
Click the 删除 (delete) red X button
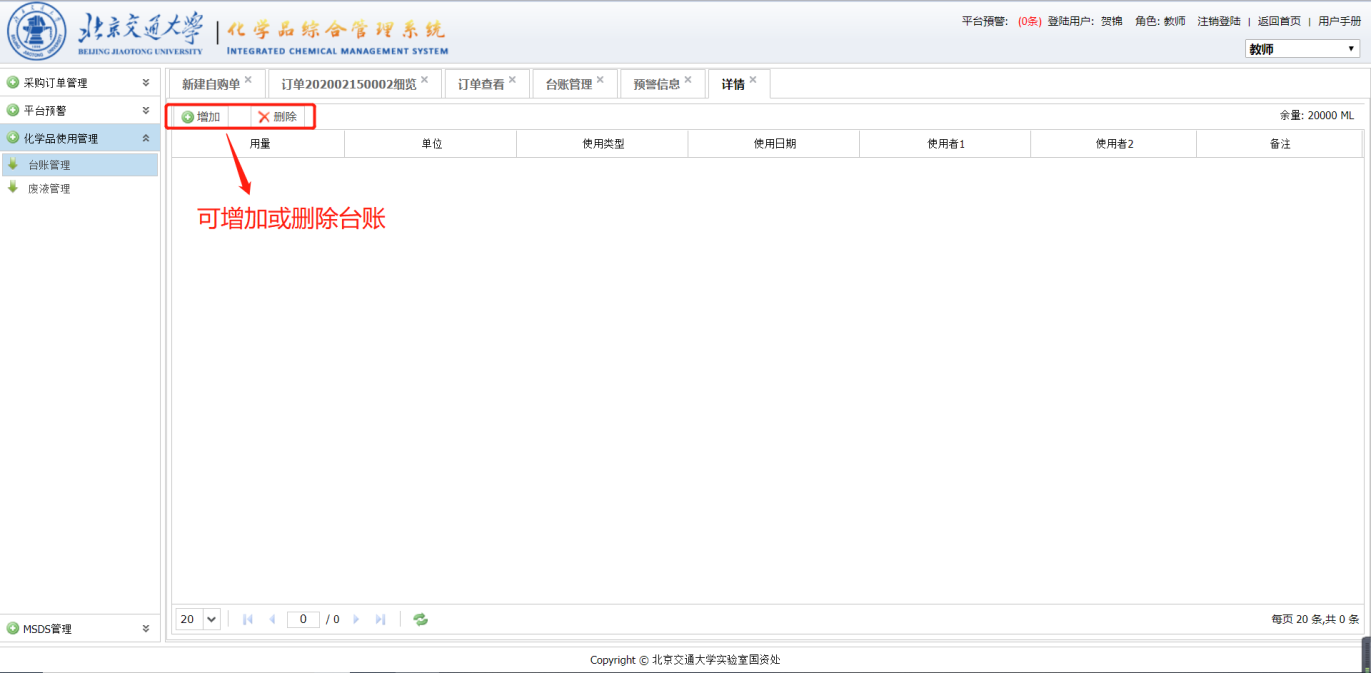click(x=264, y=117)
